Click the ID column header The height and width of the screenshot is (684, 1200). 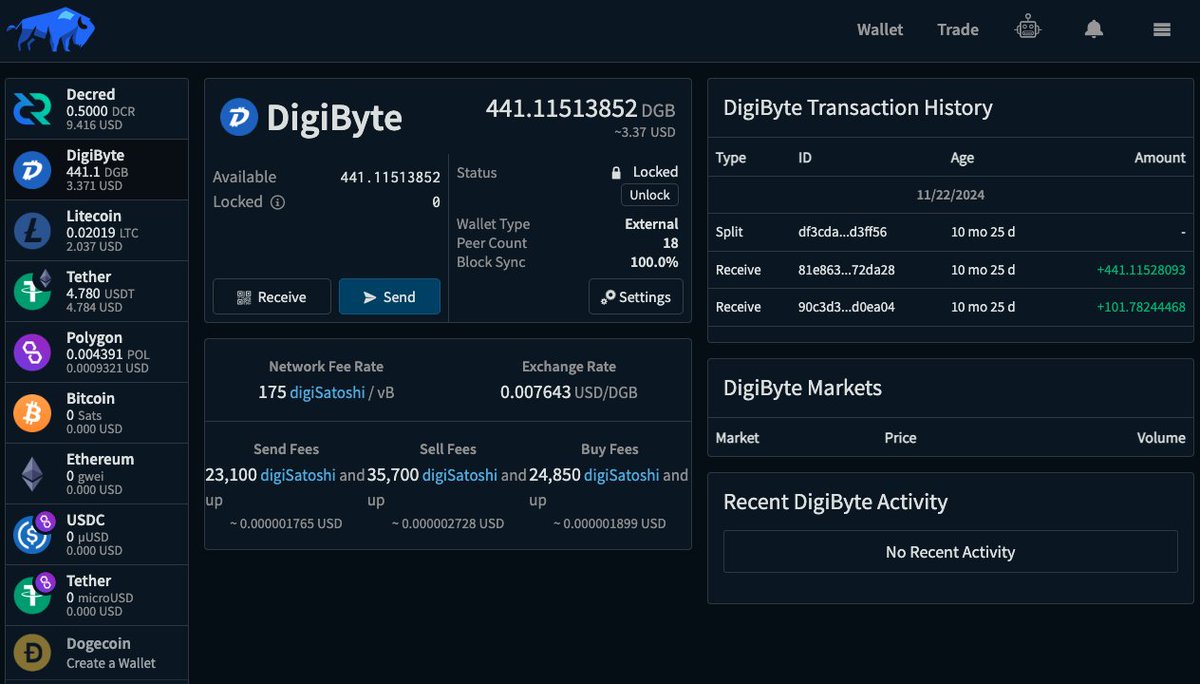[x=805, y=158]
